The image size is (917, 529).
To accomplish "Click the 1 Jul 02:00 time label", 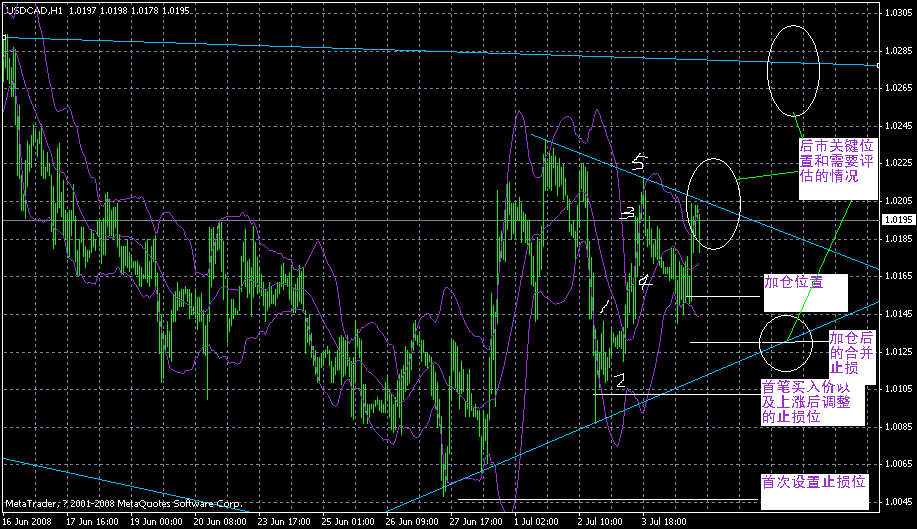I will pos(536,521).
